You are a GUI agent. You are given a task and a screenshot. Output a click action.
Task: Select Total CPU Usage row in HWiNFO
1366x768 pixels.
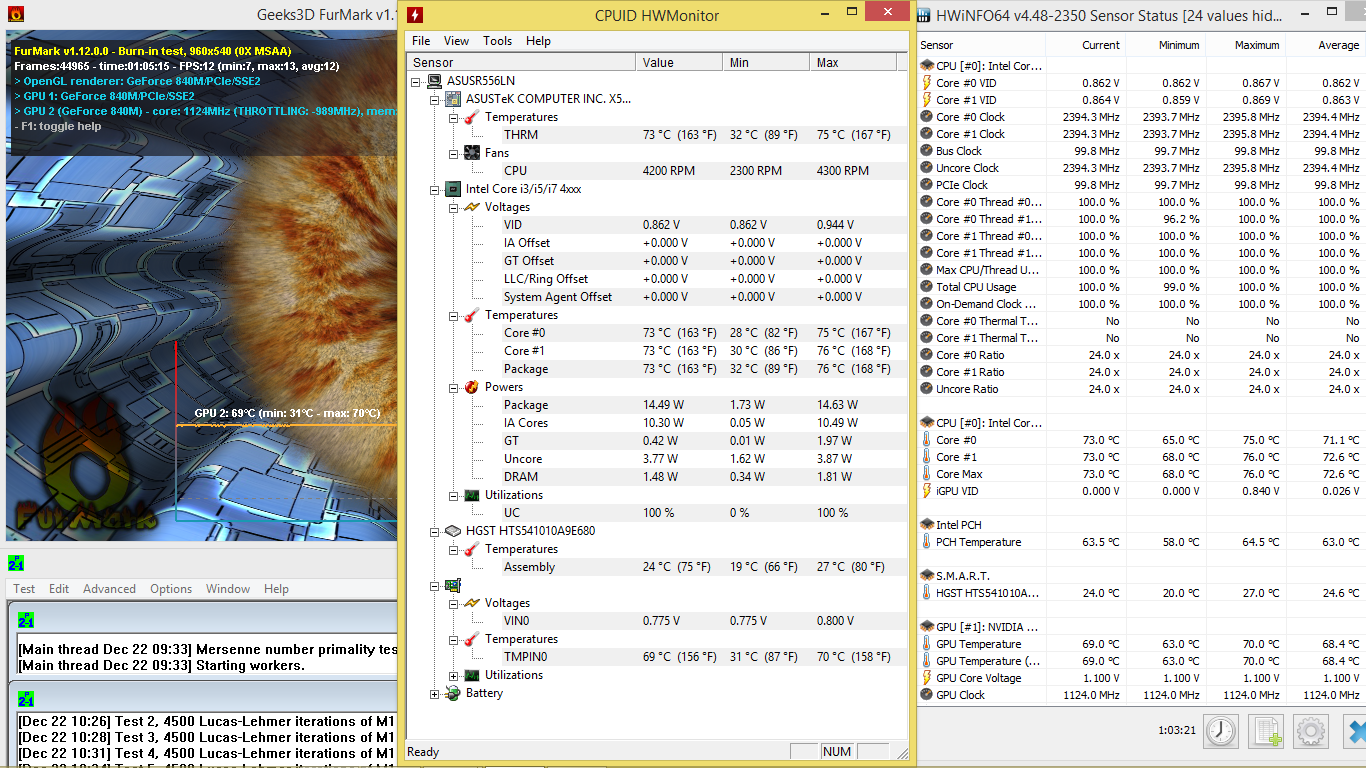(1142, 287)
